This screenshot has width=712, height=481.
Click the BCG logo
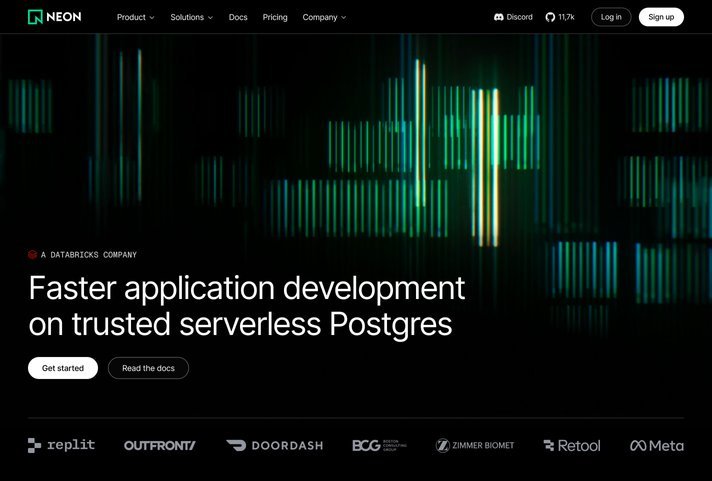coord(377,445)
